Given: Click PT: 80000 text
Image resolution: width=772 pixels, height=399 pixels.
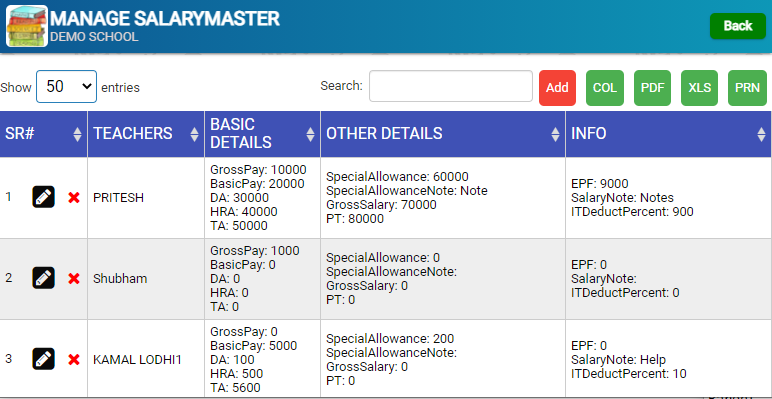Looking at the screenshot, I should click(355, 219).
